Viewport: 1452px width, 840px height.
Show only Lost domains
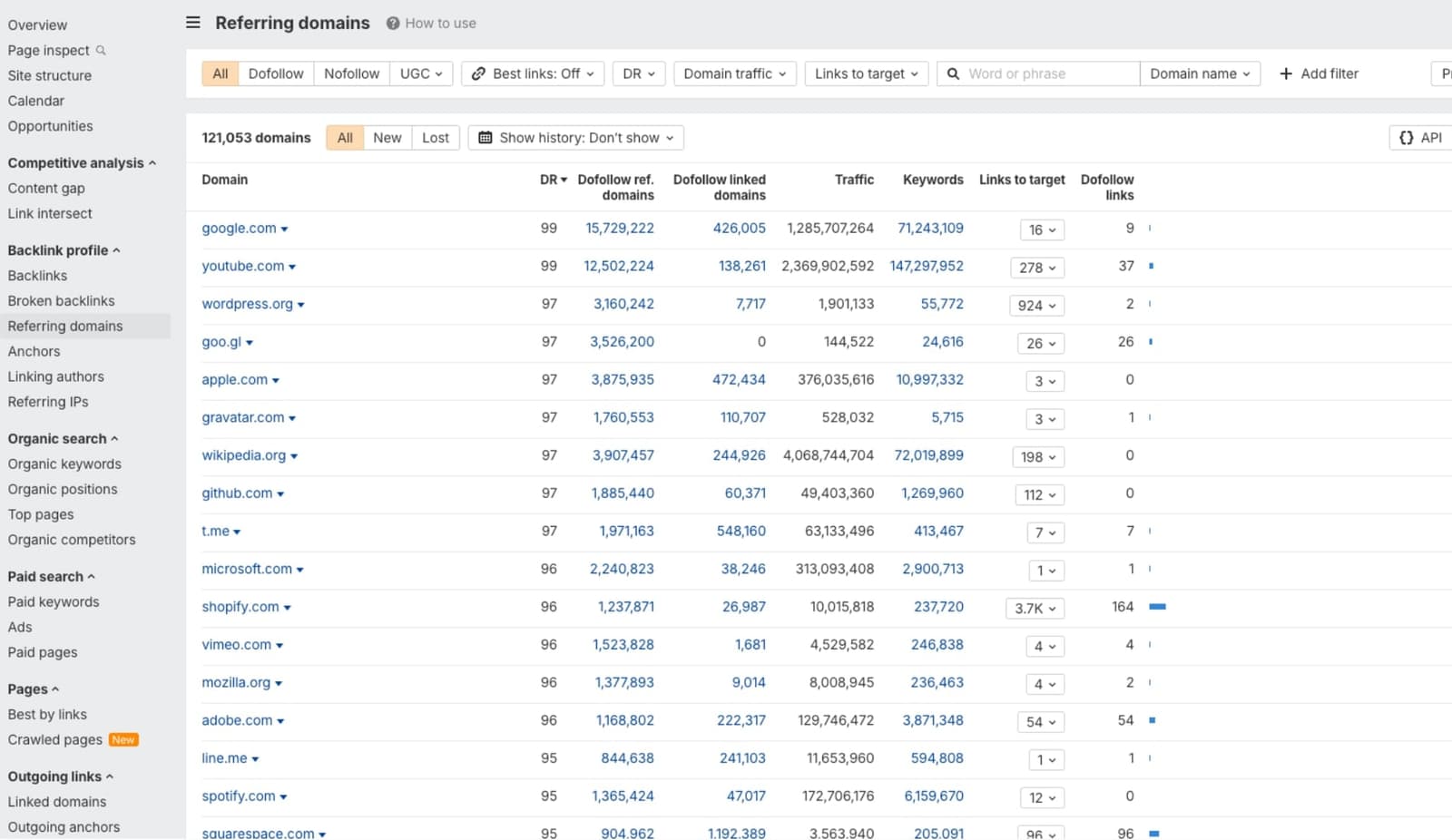pyautogui.click(x=436, y=138)
